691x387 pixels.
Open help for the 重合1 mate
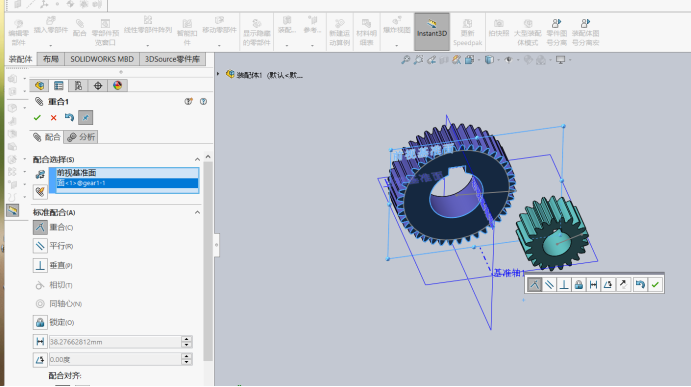203,101
